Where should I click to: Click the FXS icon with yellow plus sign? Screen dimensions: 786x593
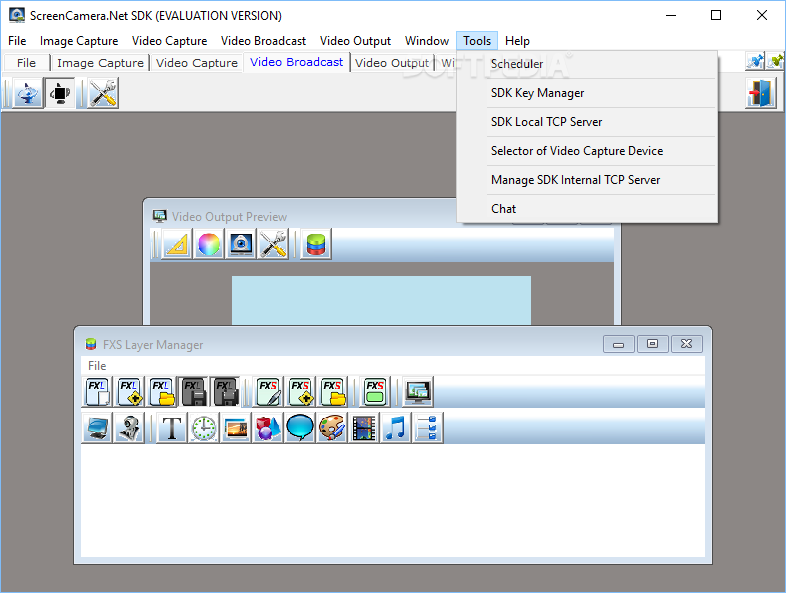[x=300, y=392]
